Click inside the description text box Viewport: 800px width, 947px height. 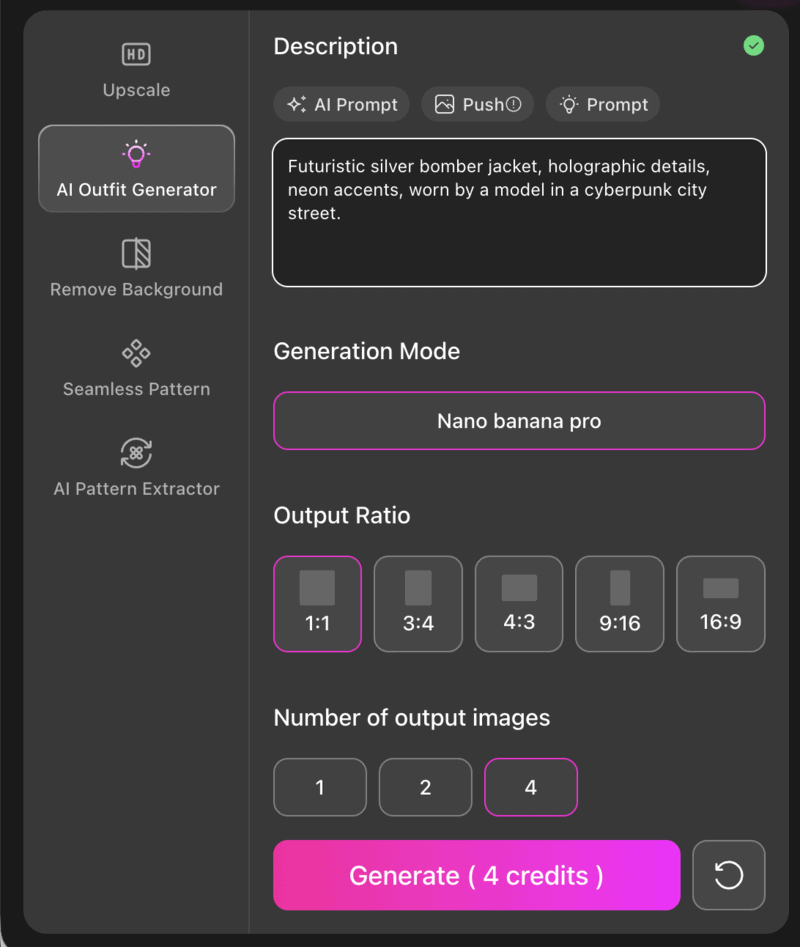point(519,210)
